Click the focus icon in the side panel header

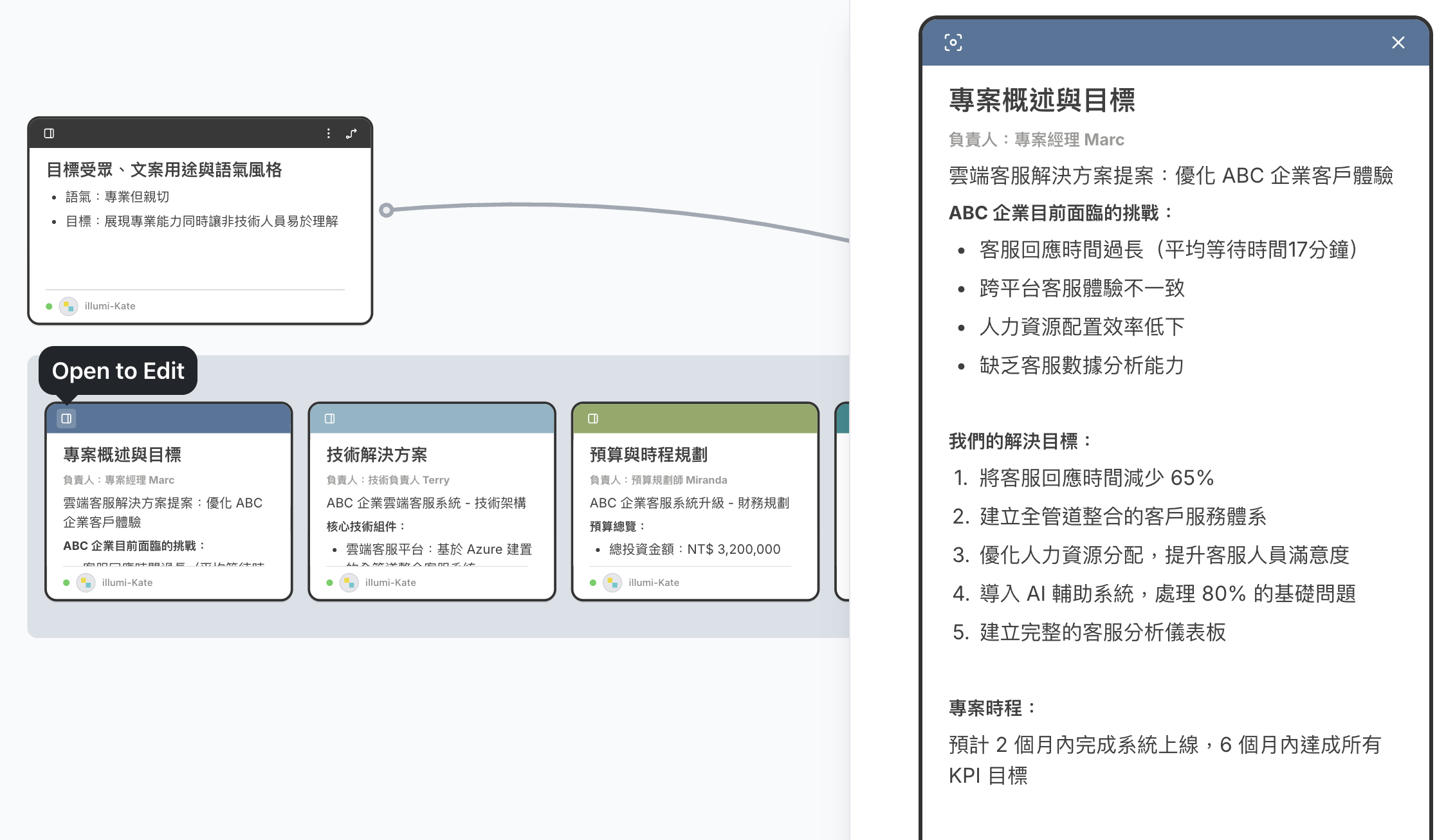click(x=953, y=42)
